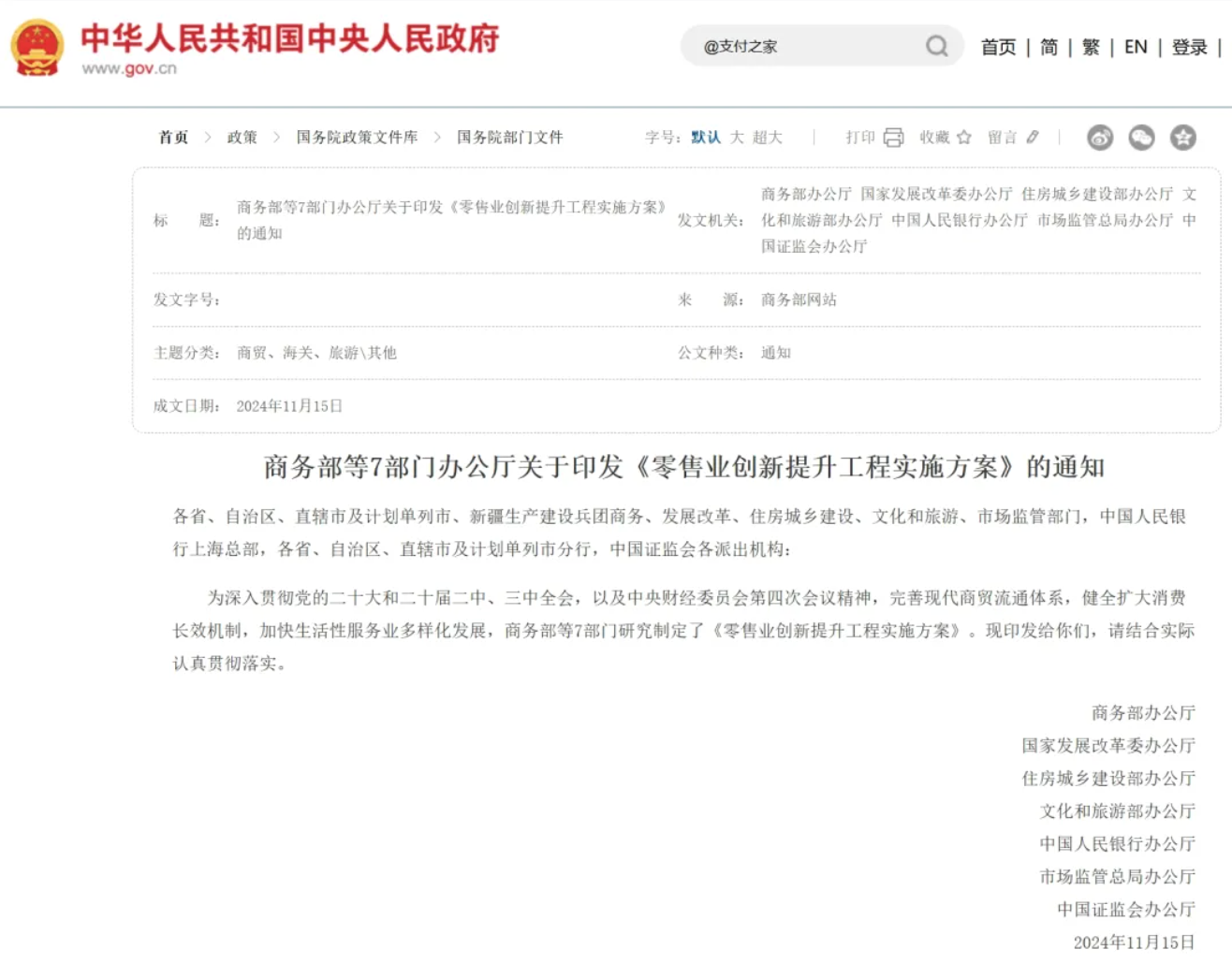Switch font size to 超大

[767, 138]
